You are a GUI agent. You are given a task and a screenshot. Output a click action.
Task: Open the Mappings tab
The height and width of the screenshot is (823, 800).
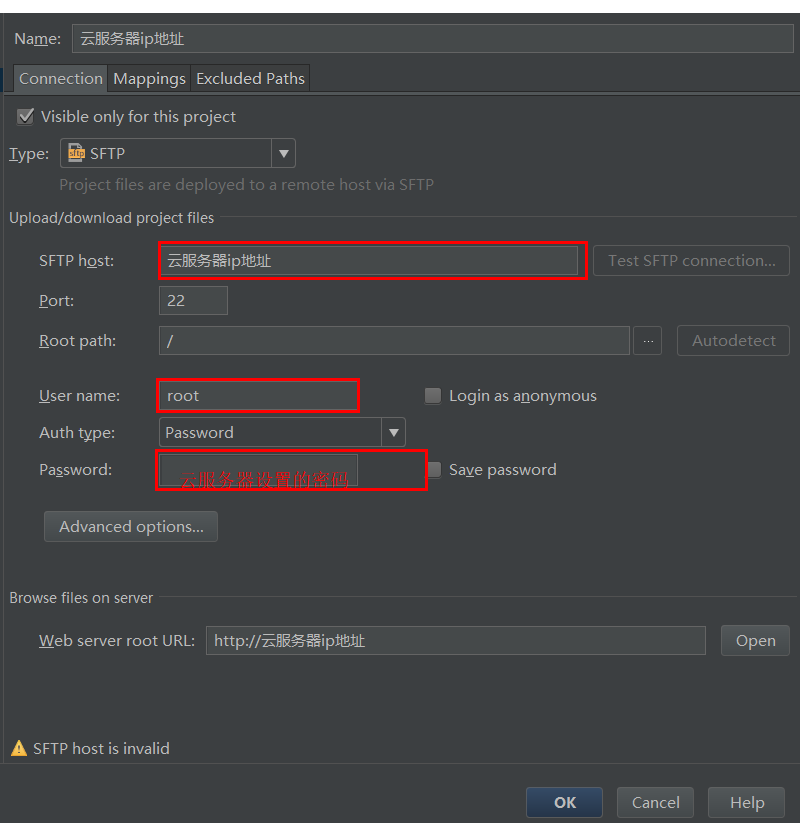click(149, 79)
